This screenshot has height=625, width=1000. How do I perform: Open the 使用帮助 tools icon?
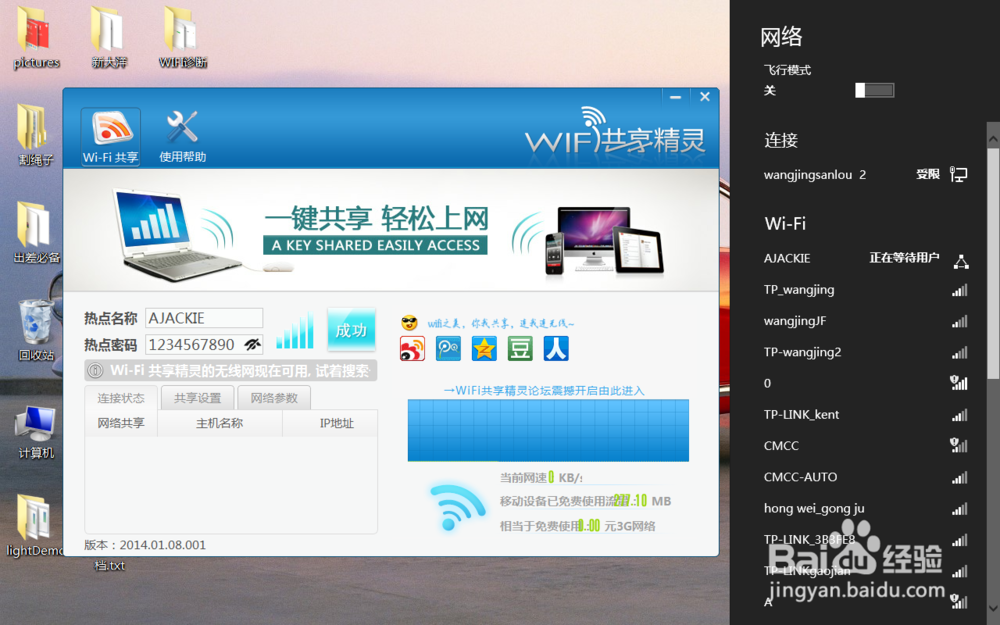(182, 137)
